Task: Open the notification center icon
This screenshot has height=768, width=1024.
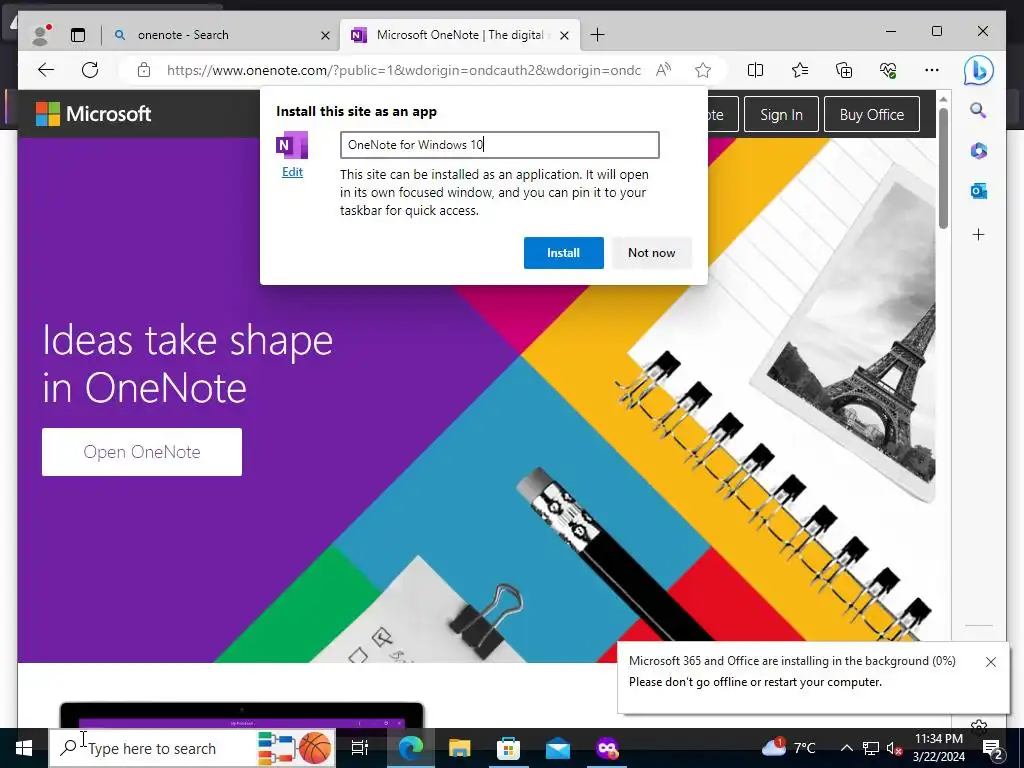Action: click(993, 748)
